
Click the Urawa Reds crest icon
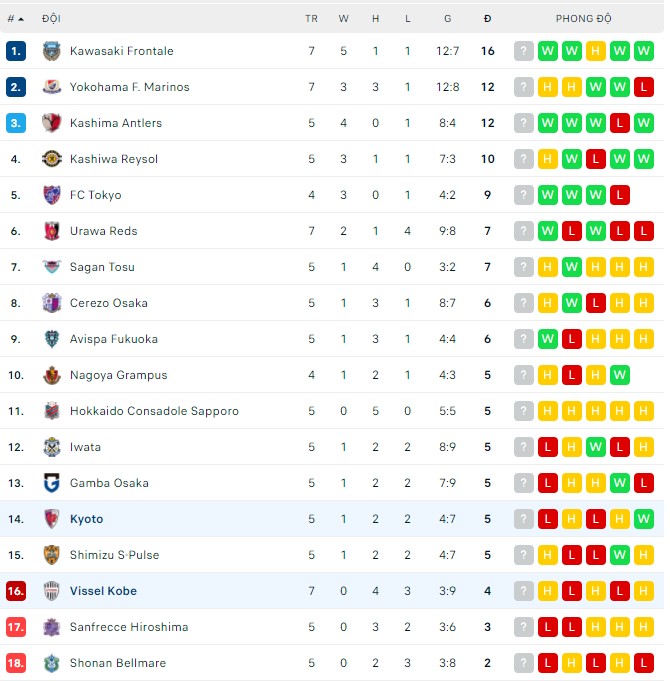tap(52, 231)
